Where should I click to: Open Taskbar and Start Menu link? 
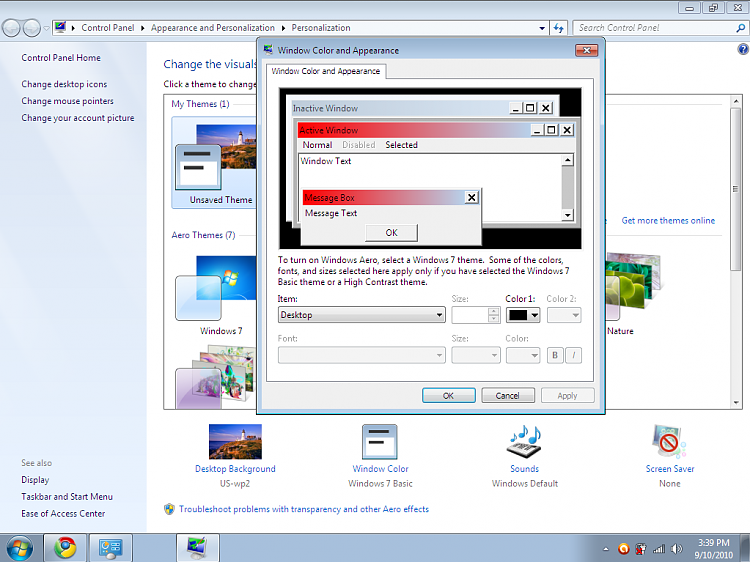67,496
